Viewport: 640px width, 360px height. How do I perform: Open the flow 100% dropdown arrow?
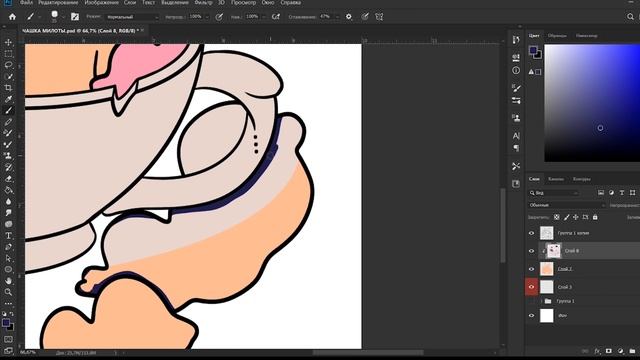tap(263, 17)
